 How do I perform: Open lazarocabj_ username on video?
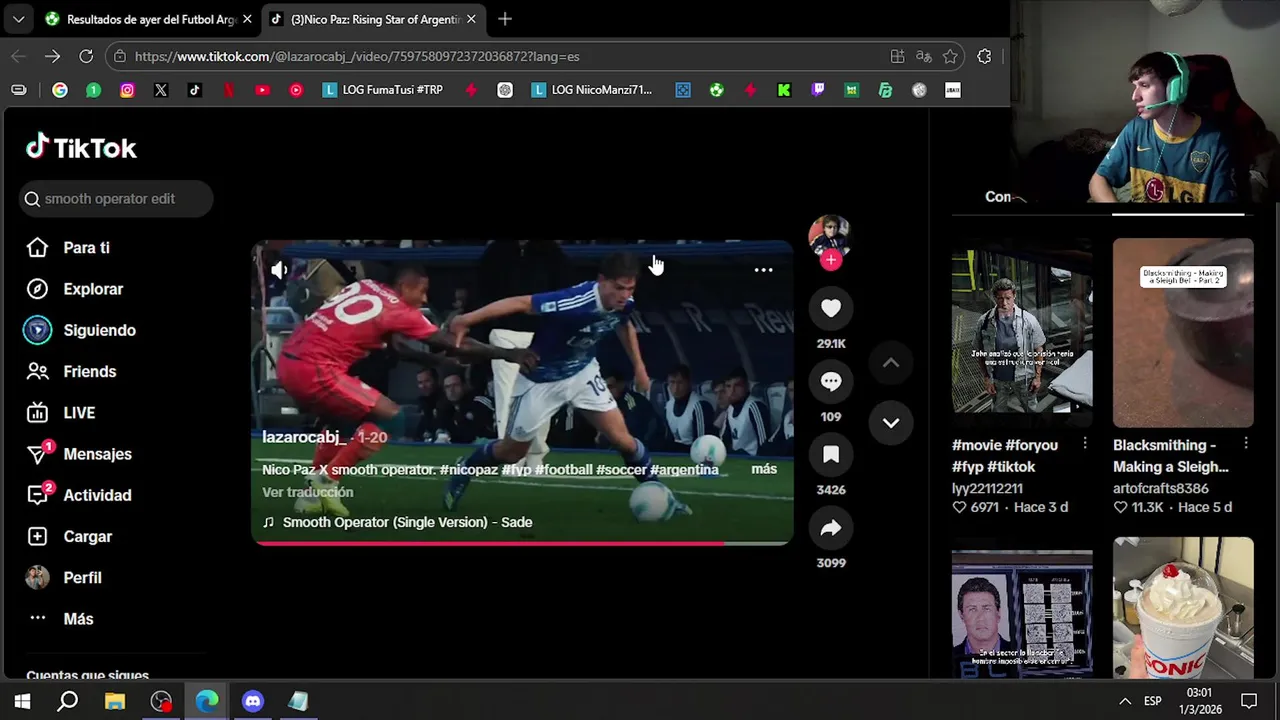coord(303,437)
